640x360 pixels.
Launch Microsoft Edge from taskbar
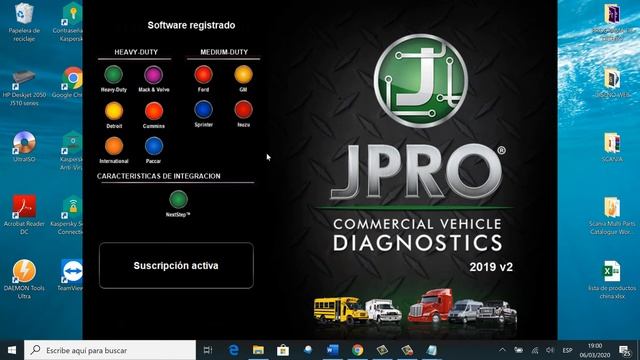233,350
